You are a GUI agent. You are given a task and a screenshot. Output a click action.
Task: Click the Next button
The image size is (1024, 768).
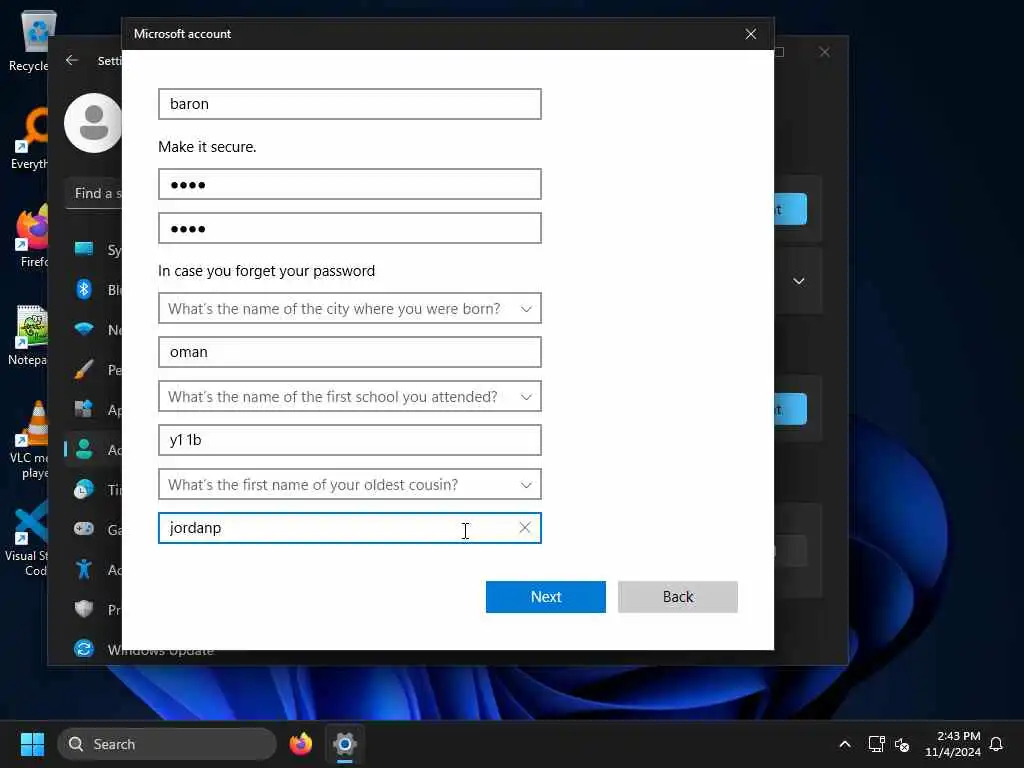[x=545, y=597]
